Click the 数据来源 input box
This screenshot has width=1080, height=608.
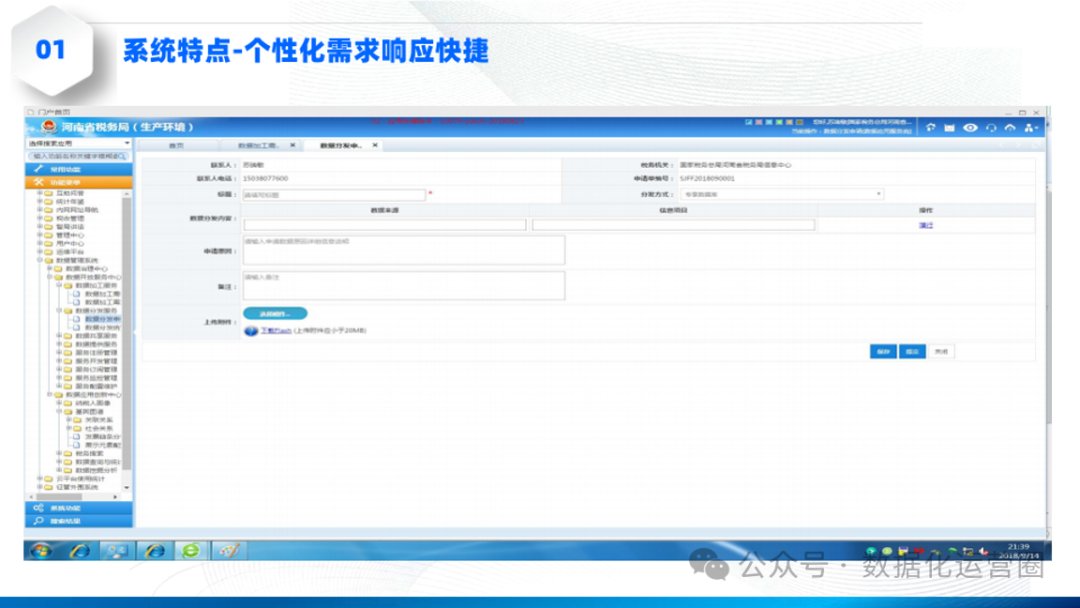384,225
